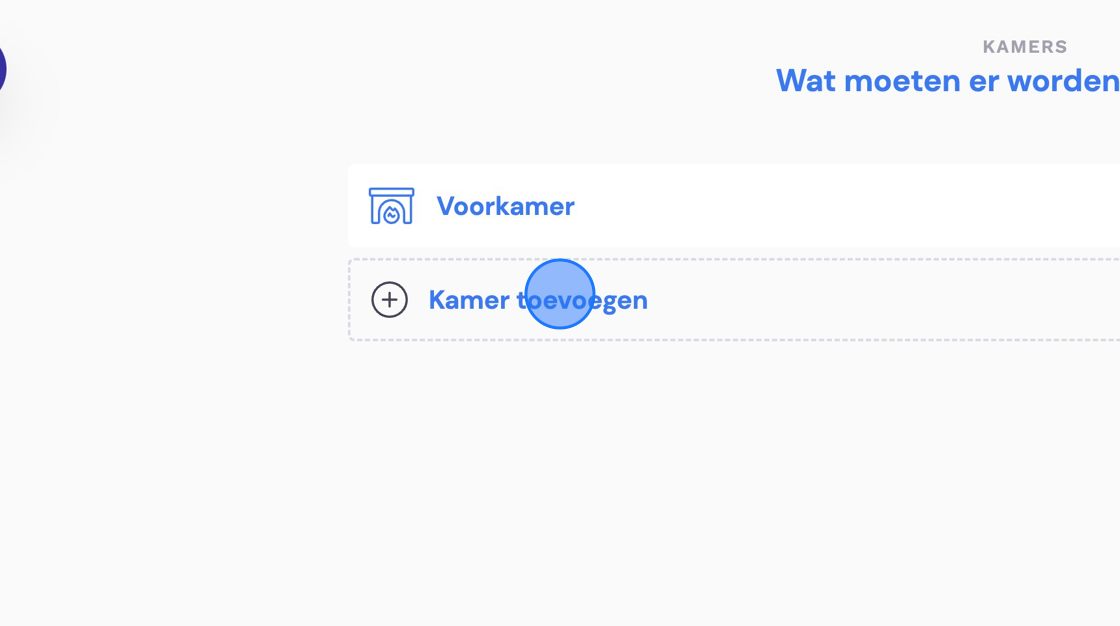
Task: Click the plus circle icon
Action: [389, 299]
